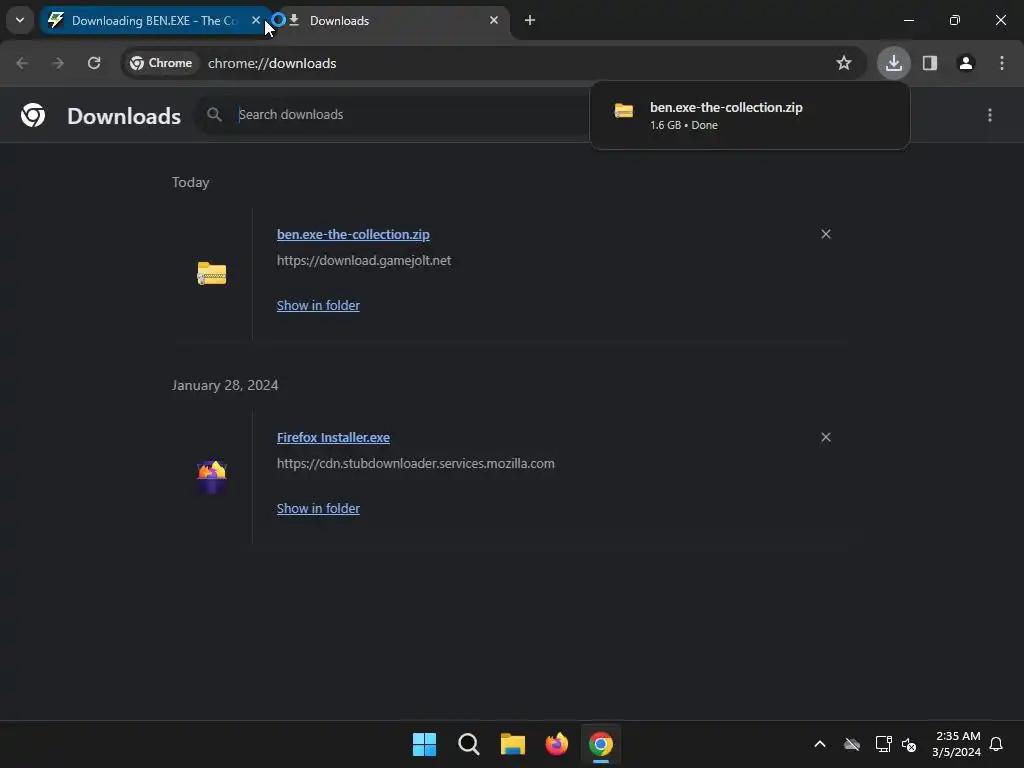Open a new tab with plus button
The width and height of the screenshot is (1024, 768).
(x=530, y=20)
